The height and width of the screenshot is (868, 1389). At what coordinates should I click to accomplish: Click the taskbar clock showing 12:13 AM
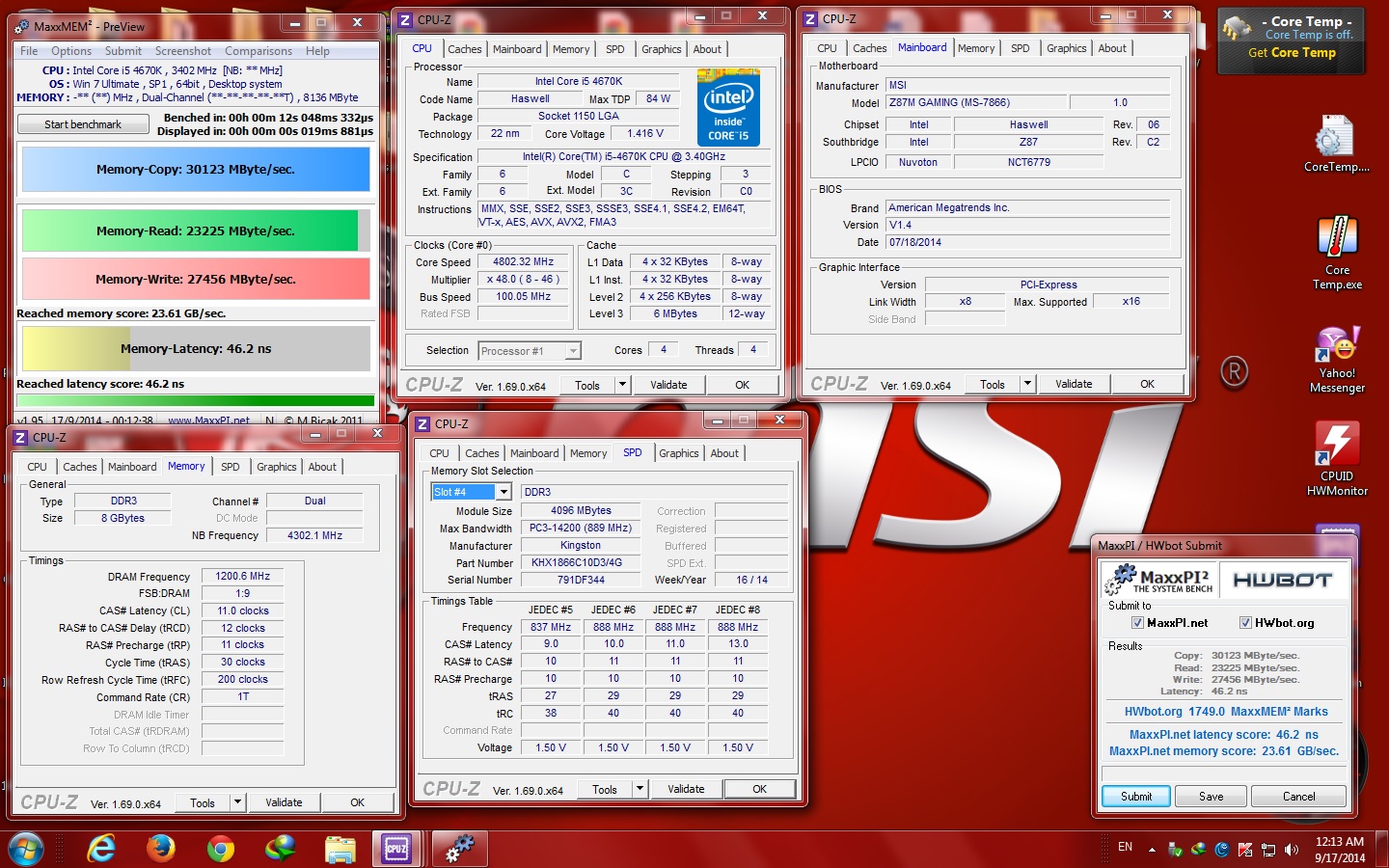click(1340, 850)
